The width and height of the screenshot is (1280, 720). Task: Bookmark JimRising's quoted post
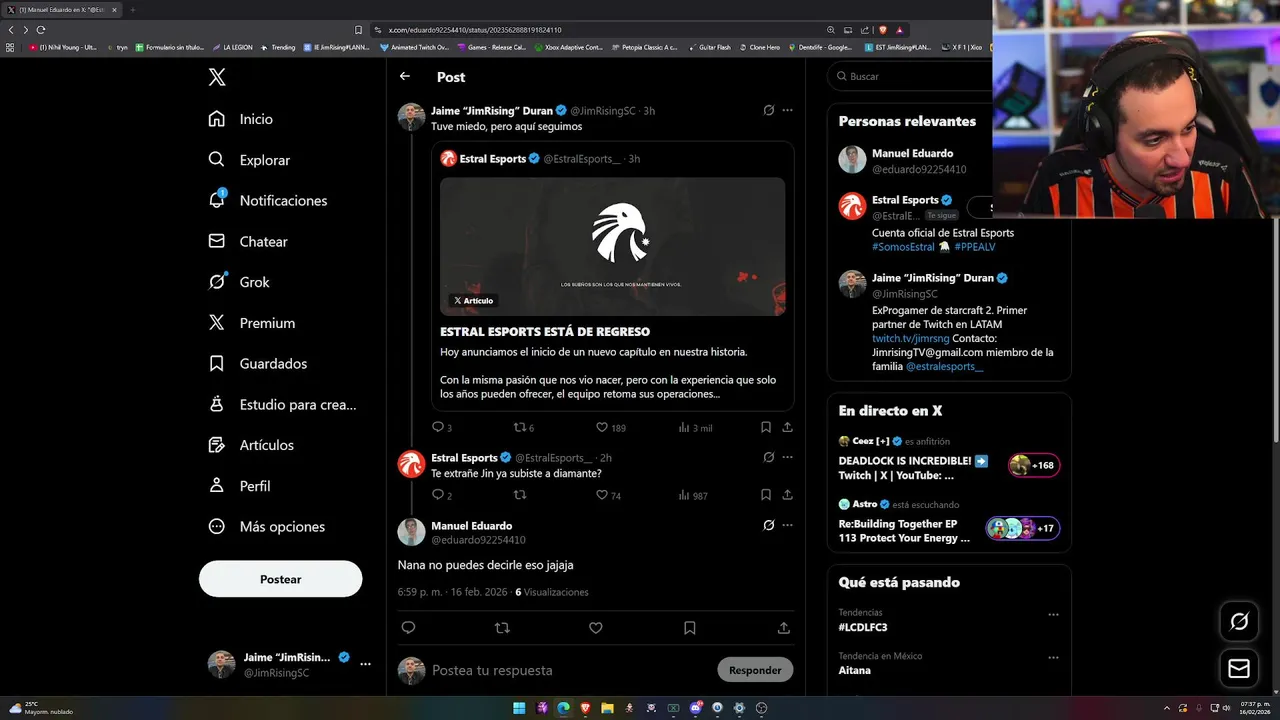tap(765, 427)
